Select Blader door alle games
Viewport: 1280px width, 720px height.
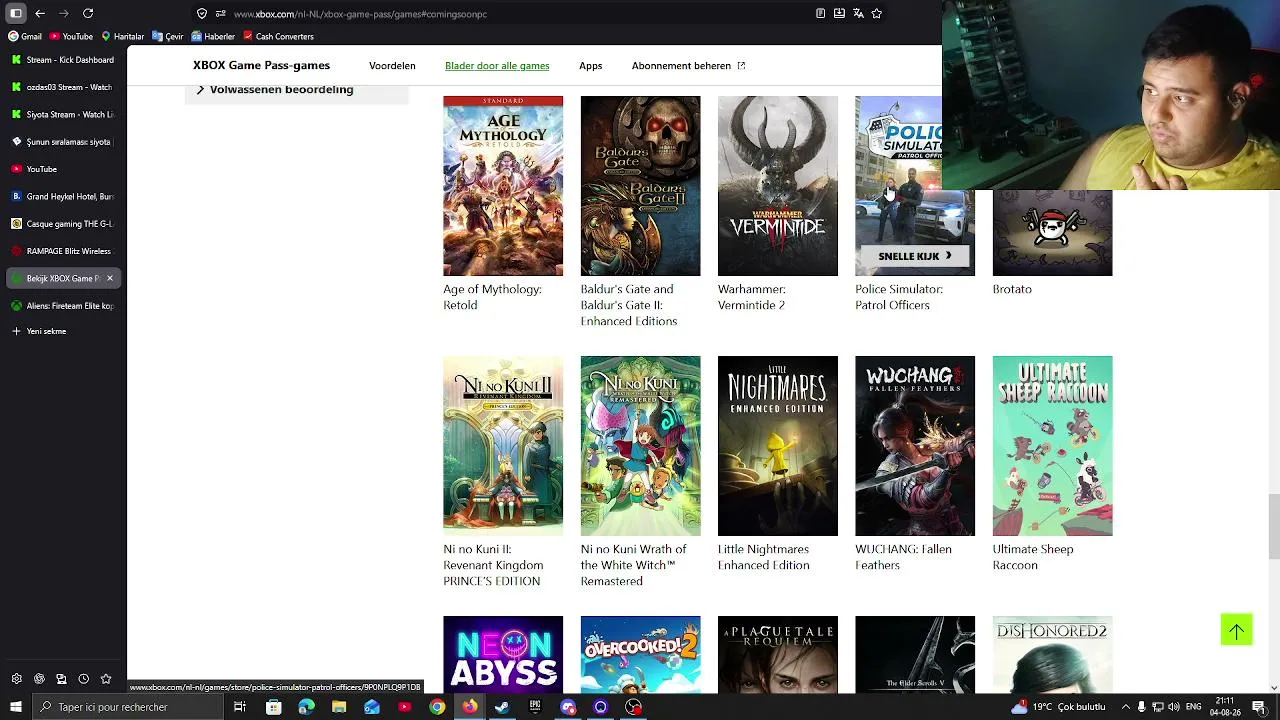(497, 66)
